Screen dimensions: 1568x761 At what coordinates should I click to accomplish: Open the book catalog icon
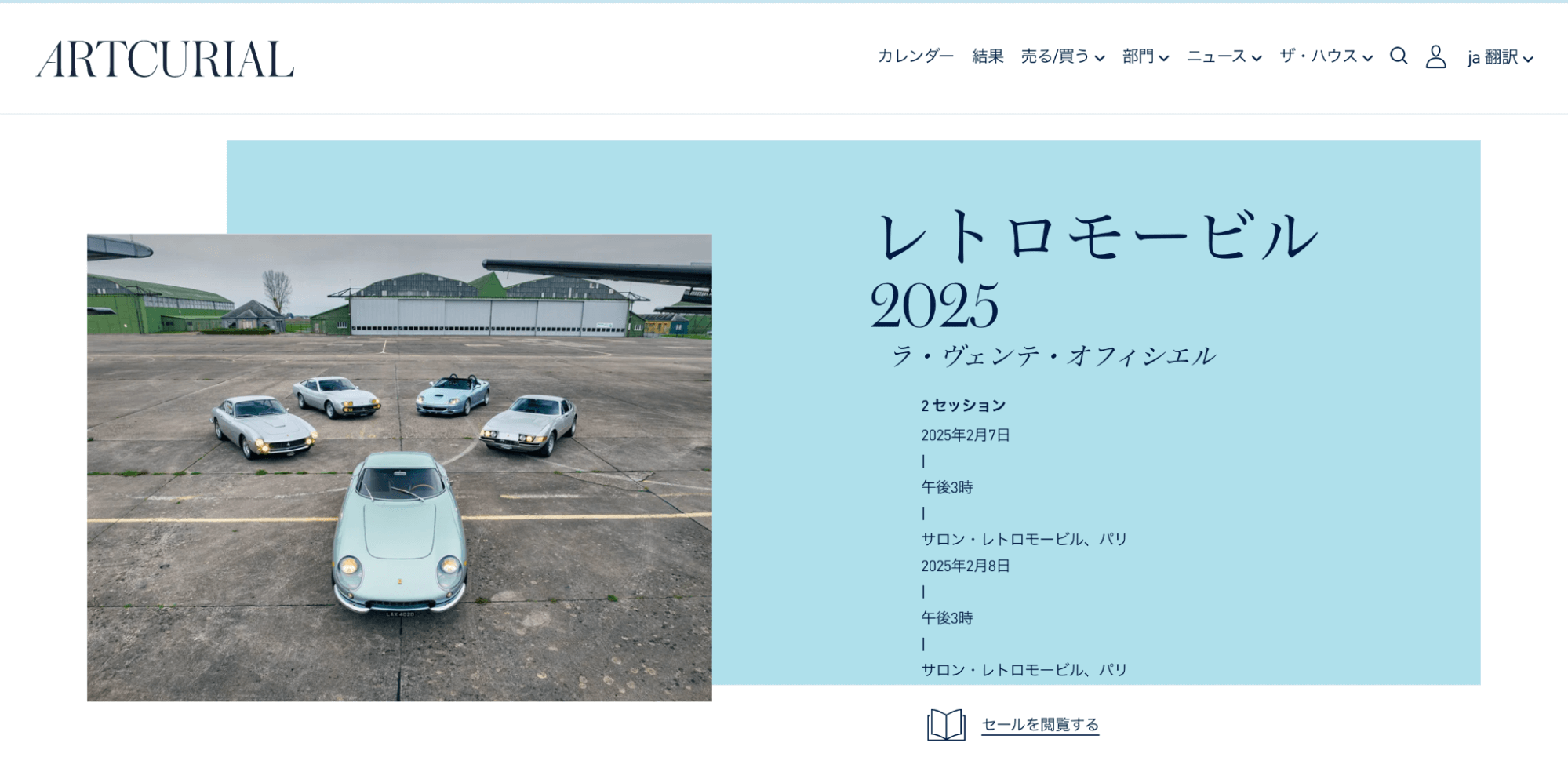point(946,724)
